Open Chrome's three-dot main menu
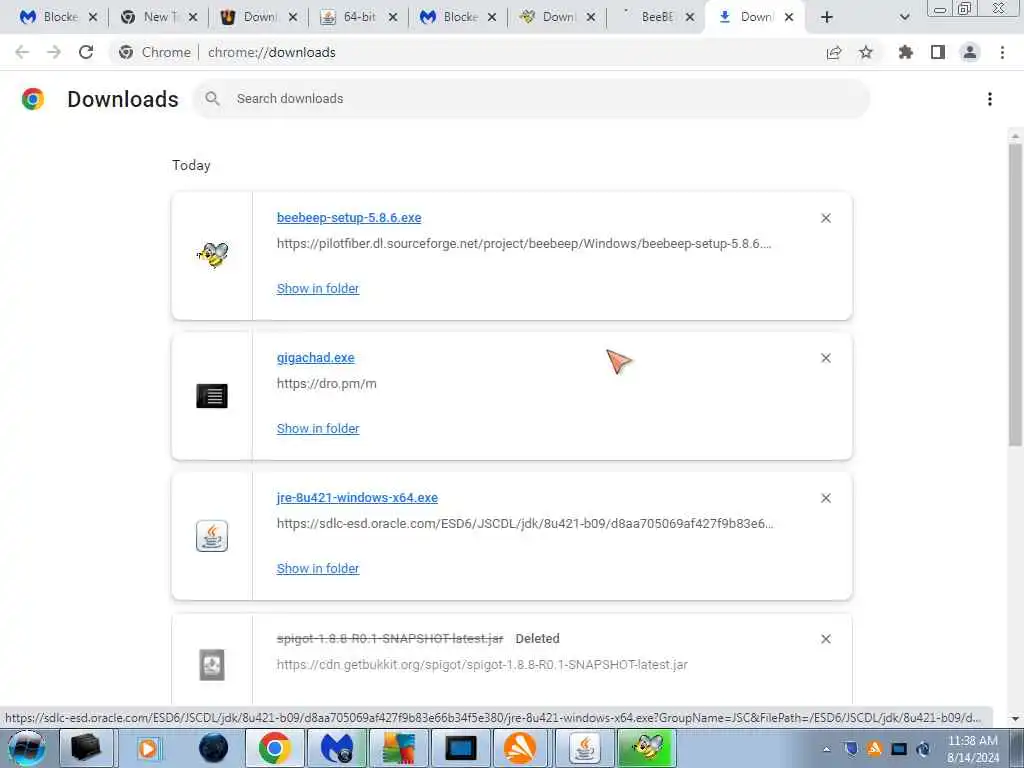 [1002, 52]
